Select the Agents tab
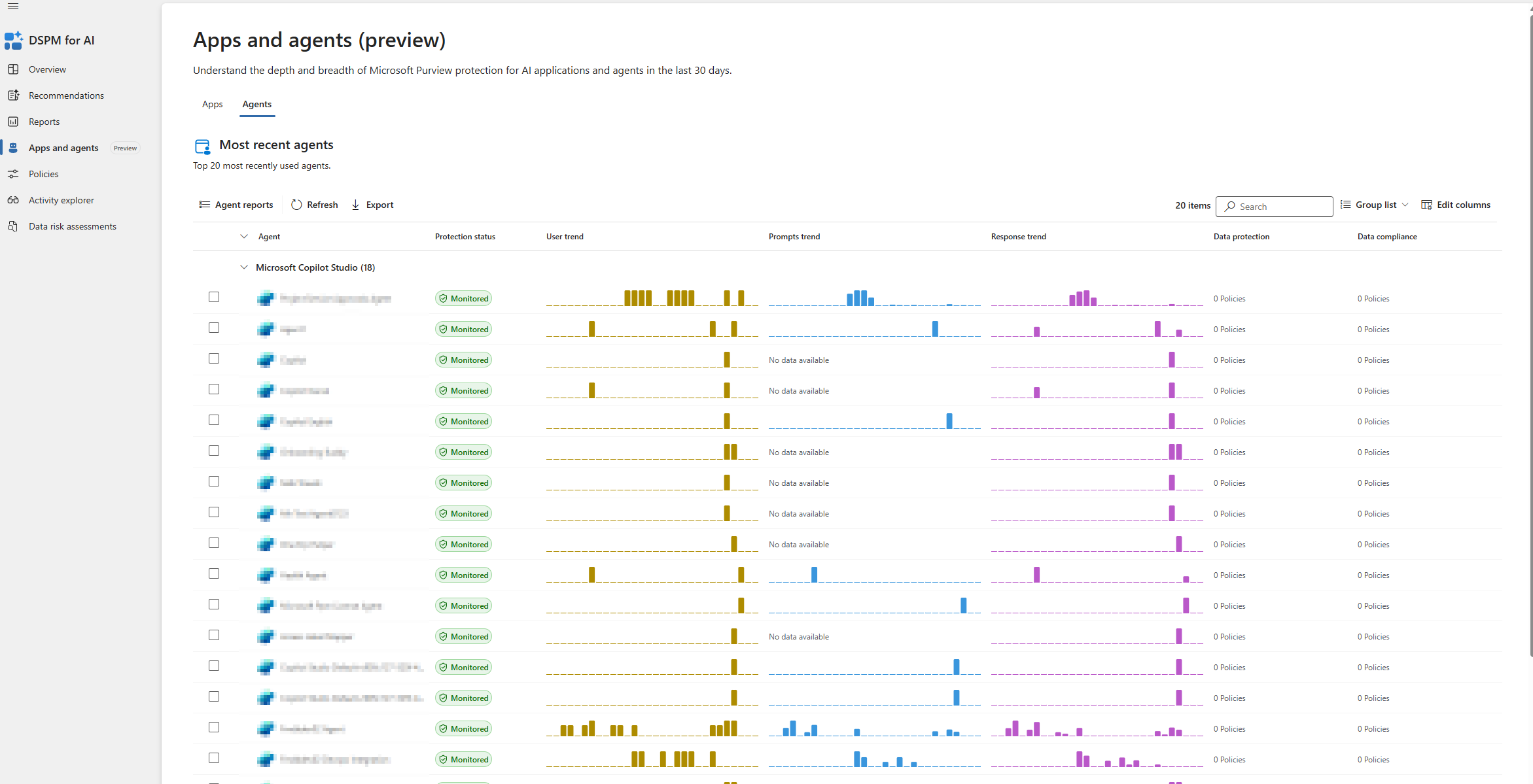 (x=256, y=105)
